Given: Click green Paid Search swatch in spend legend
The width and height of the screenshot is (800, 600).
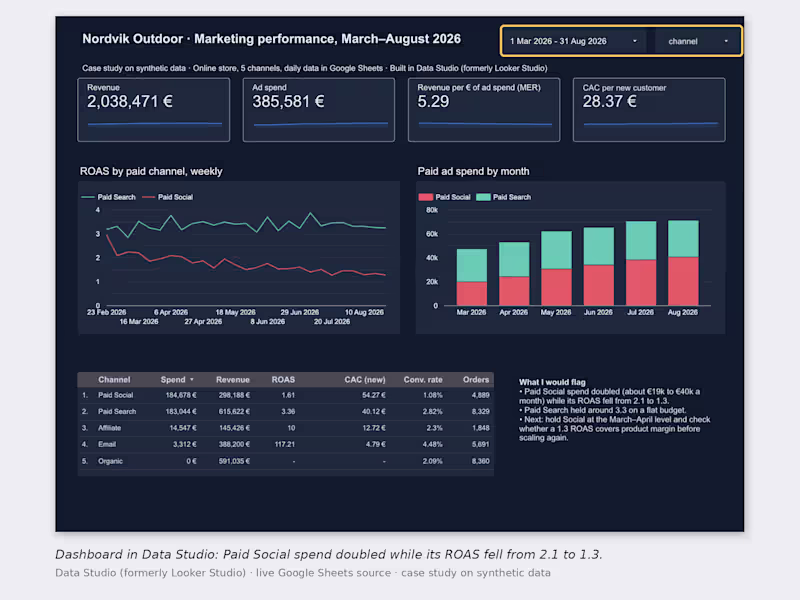Looking at the screenshot, I should point(483,197).
